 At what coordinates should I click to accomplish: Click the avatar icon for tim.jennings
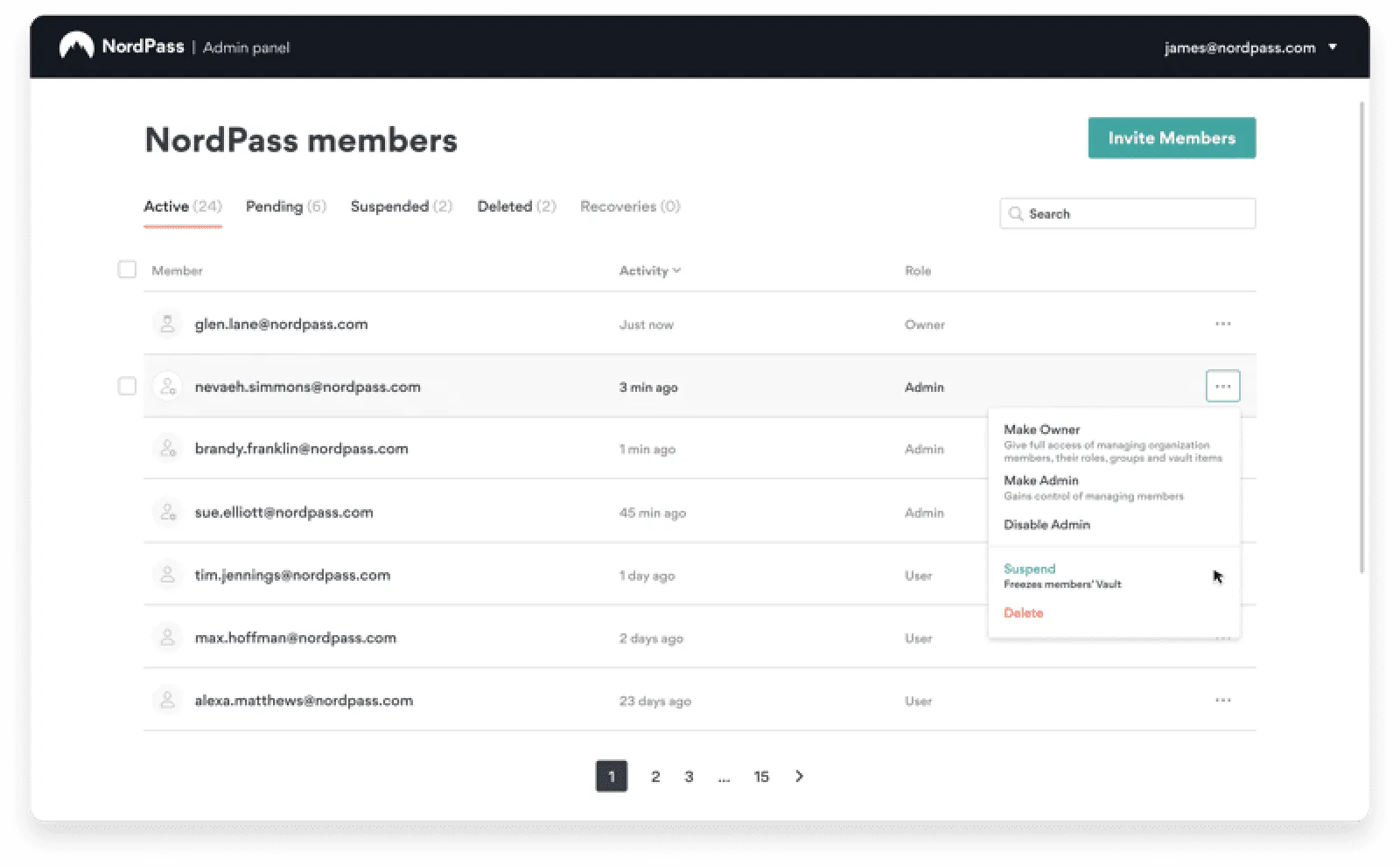pos(167,576)
